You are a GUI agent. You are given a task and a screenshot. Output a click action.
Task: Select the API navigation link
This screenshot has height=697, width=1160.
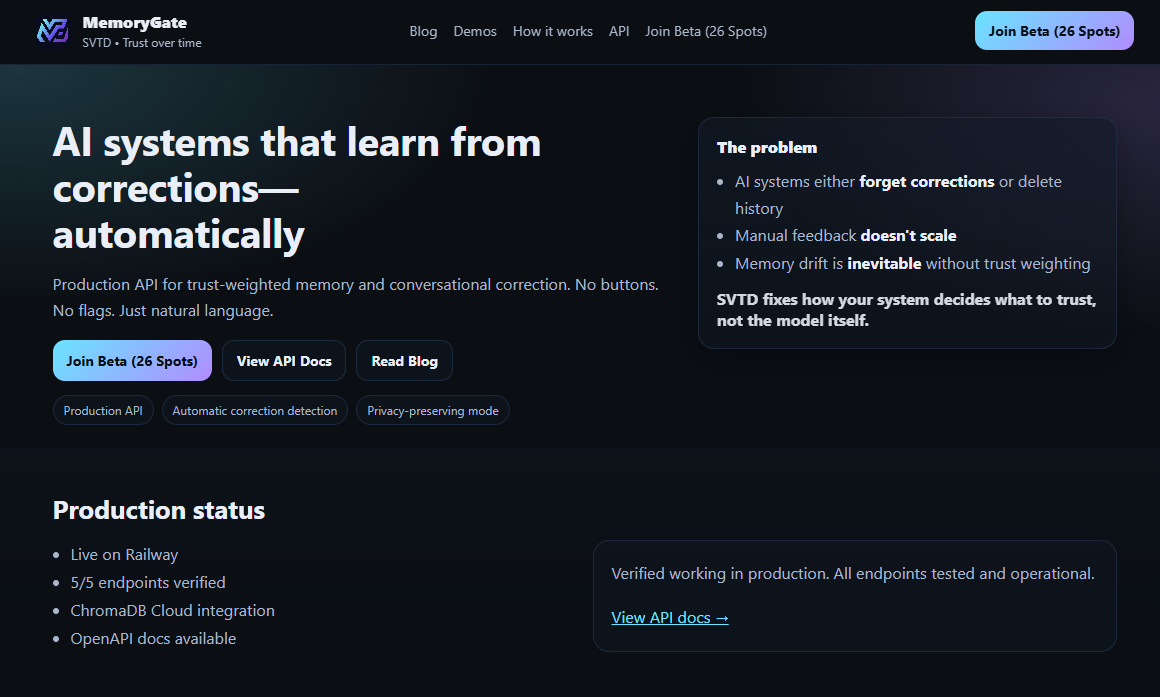(619, 31)
